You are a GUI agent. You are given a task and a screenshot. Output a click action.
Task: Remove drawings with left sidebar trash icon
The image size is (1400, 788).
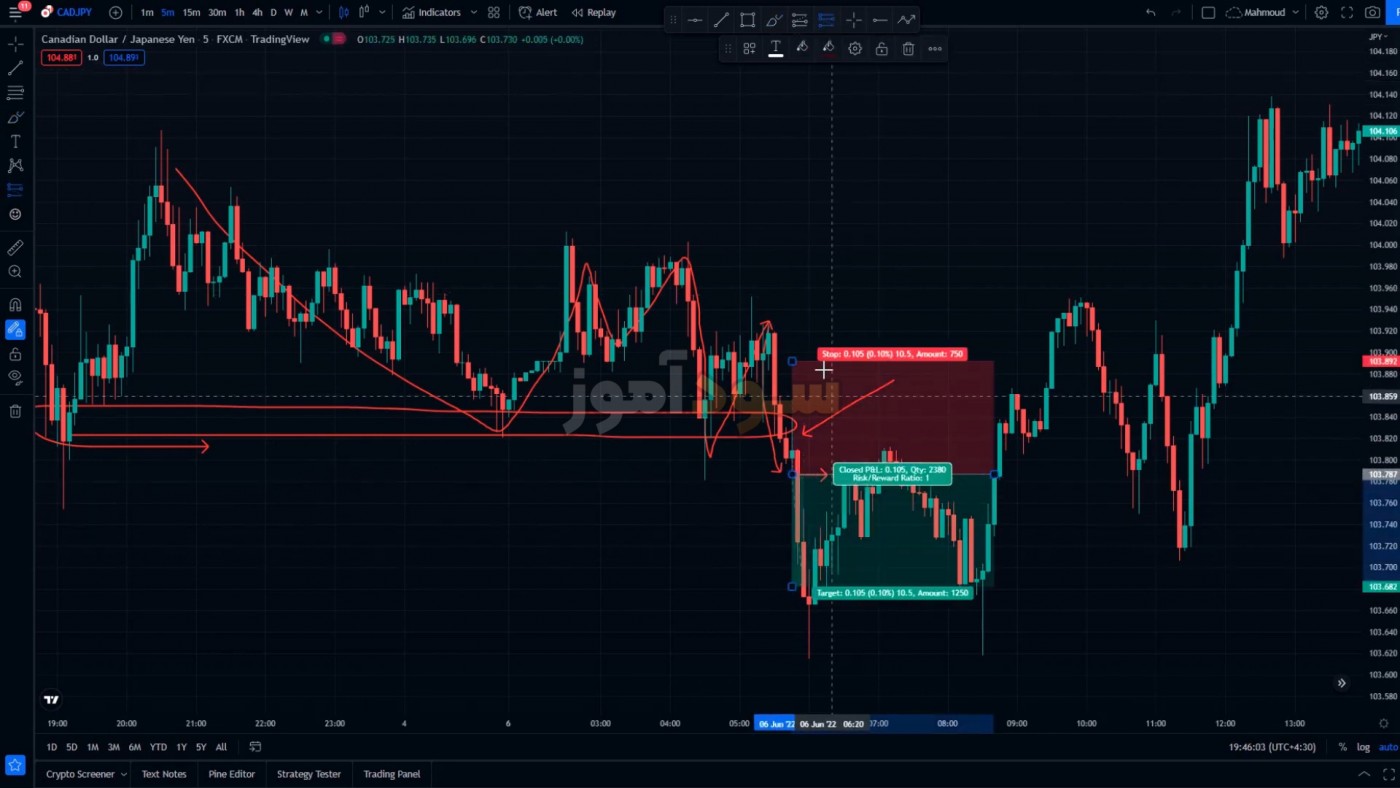point(15,411)
